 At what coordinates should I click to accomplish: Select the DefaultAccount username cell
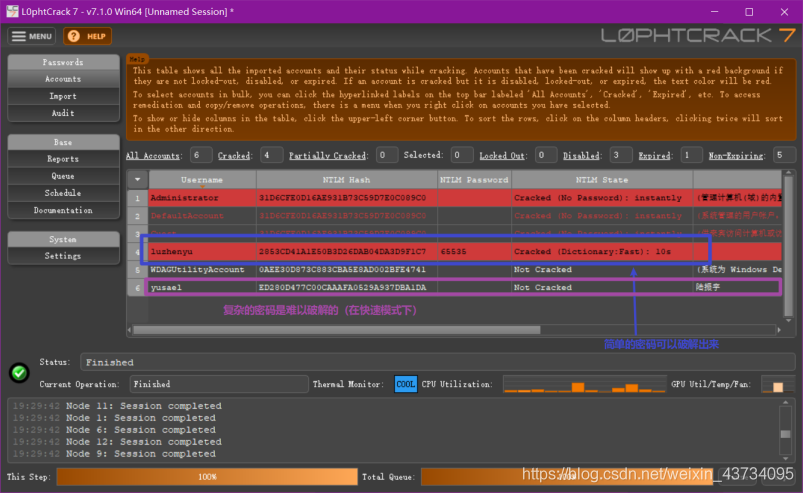click(x=202, y=215)
